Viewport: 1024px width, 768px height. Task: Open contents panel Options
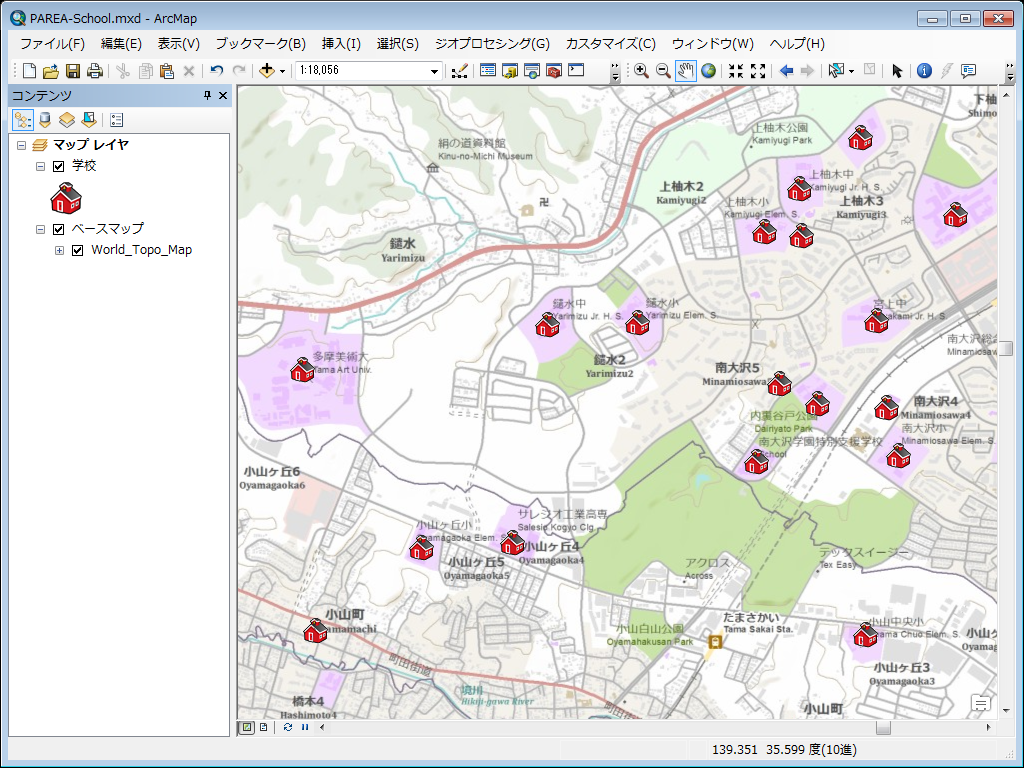[x=116, y=120]
